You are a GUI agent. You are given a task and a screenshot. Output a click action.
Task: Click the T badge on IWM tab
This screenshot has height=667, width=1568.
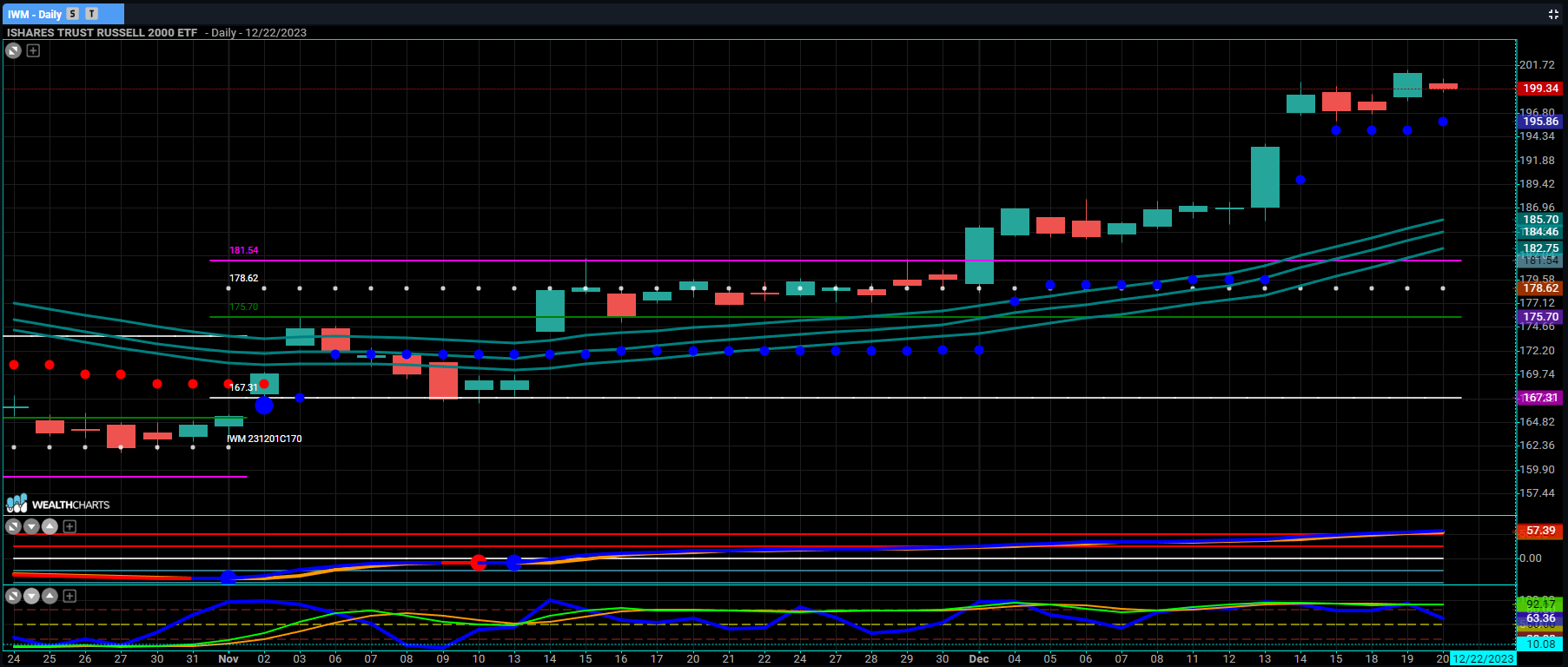[92, 14]
